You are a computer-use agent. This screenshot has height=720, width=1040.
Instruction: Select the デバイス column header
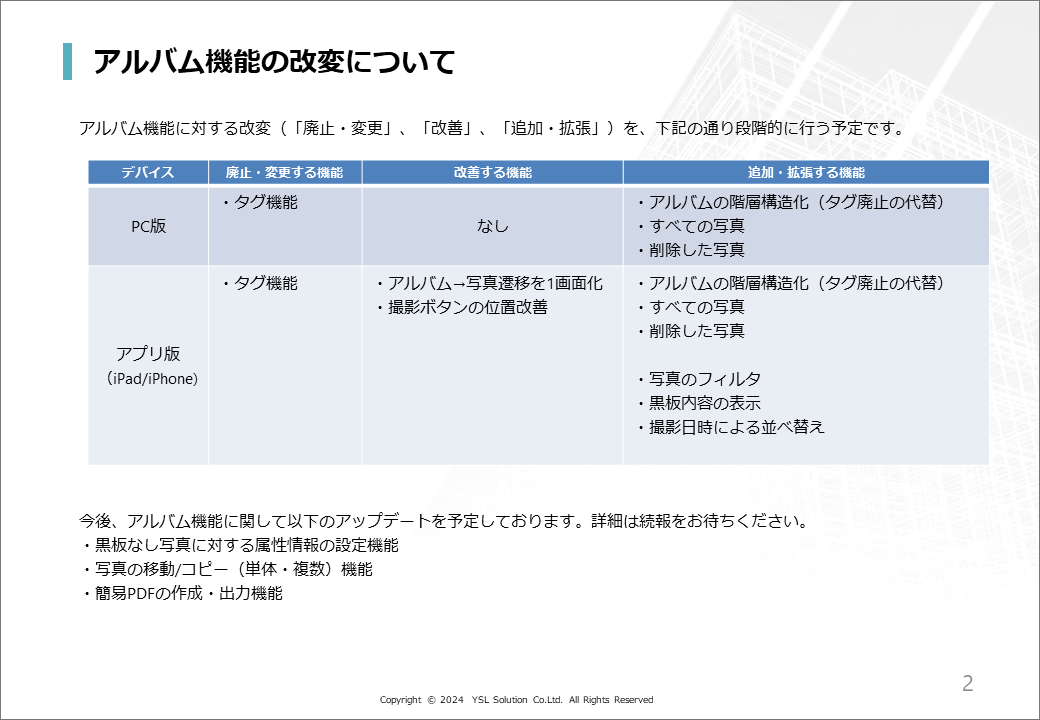[148, 173]
